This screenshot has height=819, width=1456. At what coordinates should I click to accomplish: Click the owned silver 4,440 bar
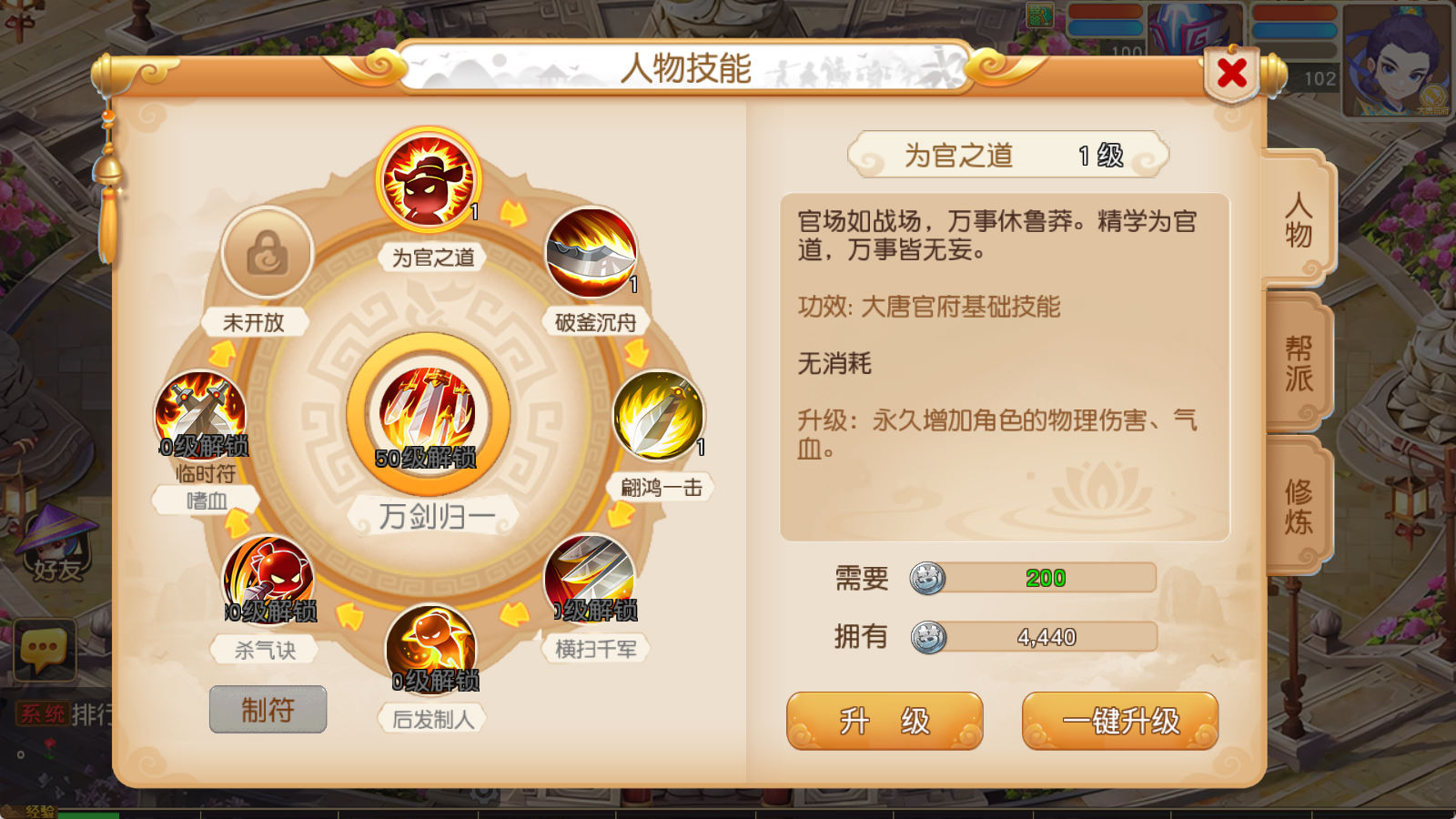pyautogui.click(x=1034, y=637)
